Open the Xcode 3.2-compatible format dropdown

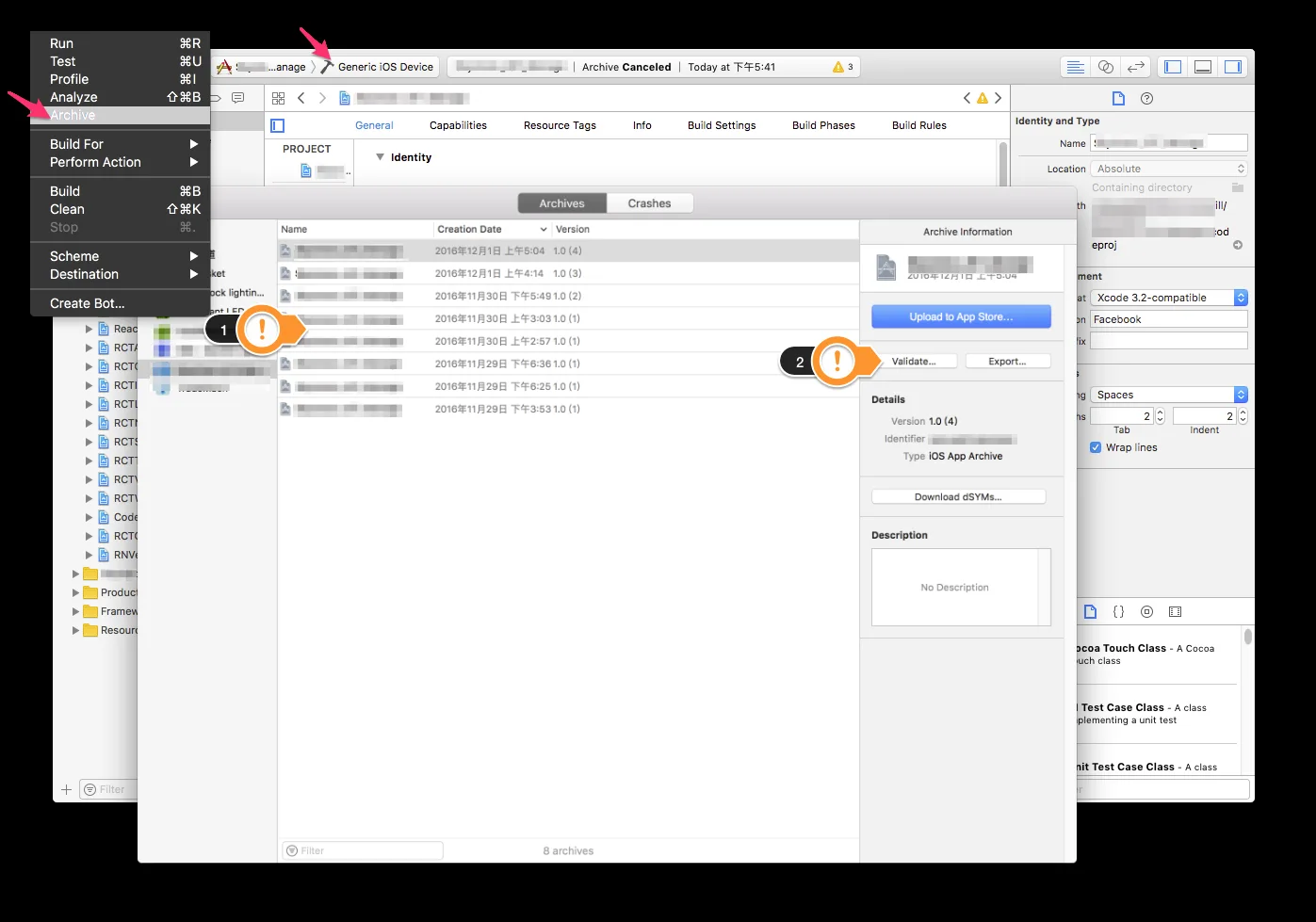point(1169,298)
